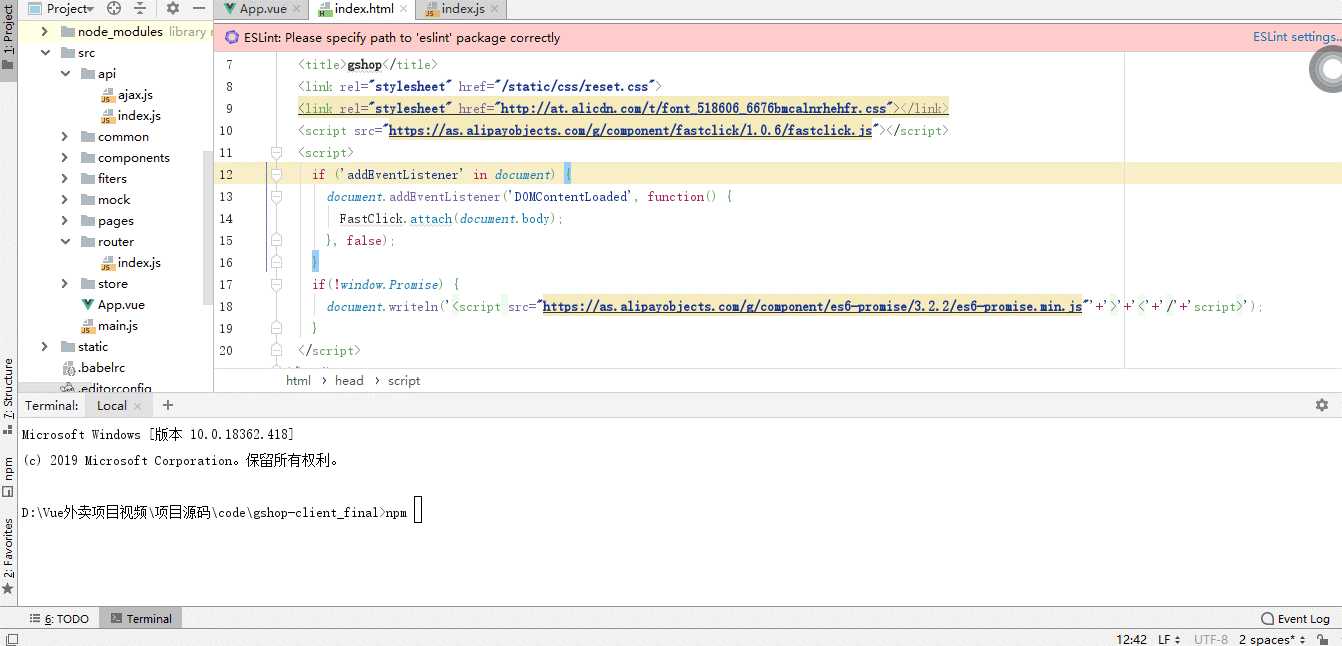The width and height of the screenshot is (1342, 646).
Task: Click line number 17 in the gutter
Action: coord(226,285)
